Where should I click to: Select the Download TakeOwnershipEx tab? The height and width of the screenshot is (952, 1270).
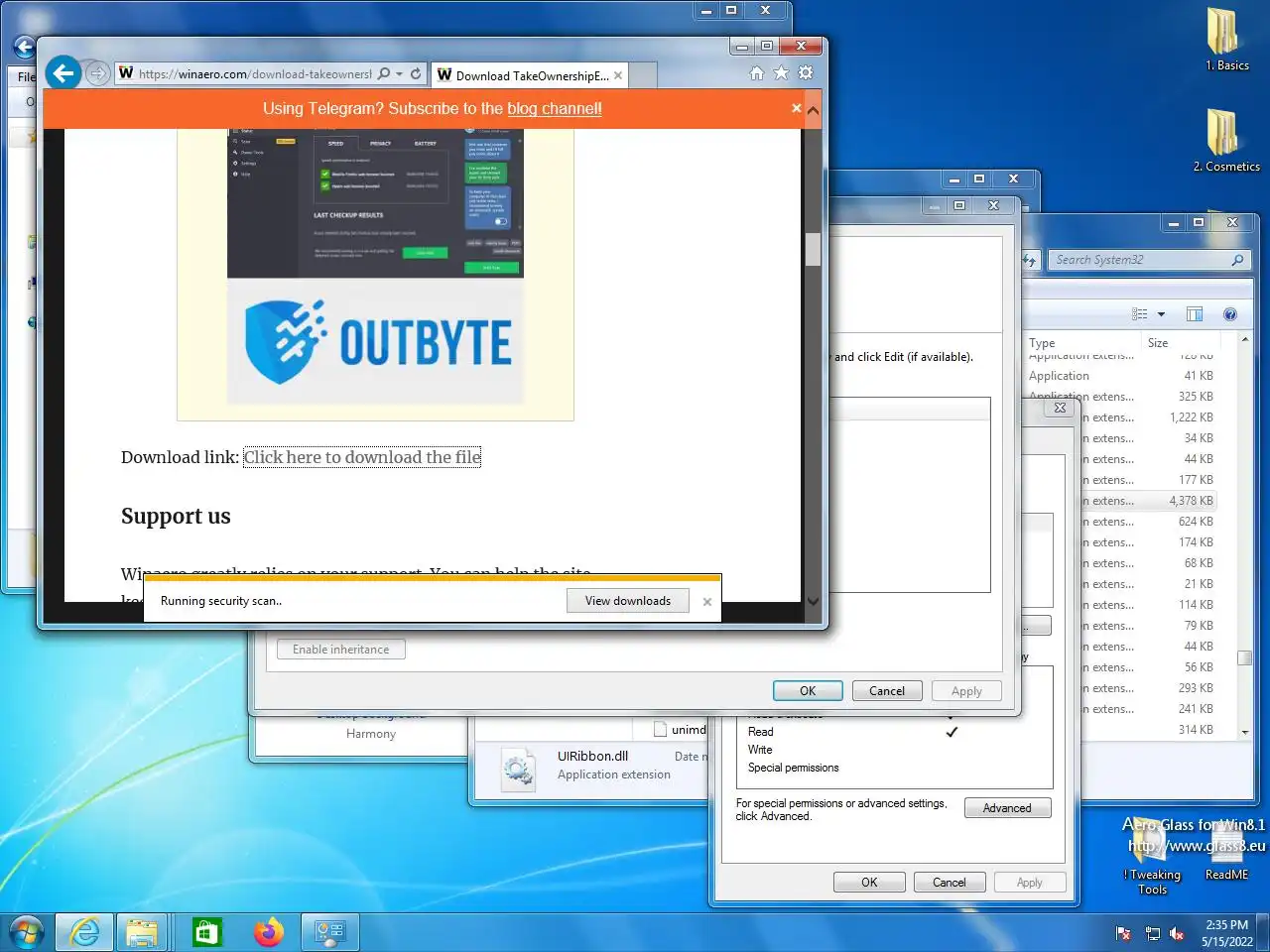click(530, 75)
